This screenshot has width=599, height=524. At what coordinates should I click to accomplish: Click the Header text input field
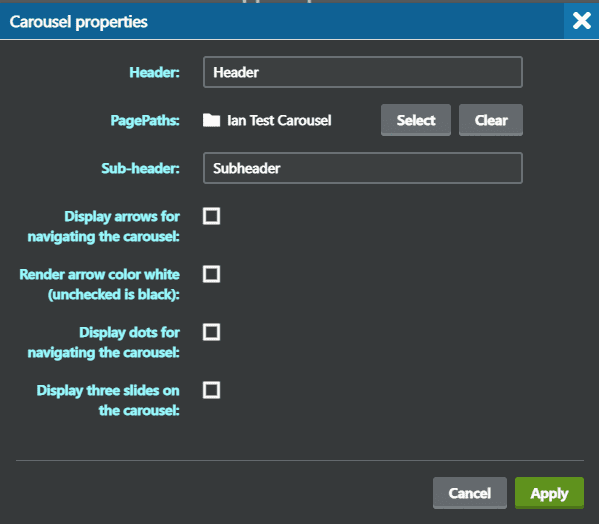363,72
